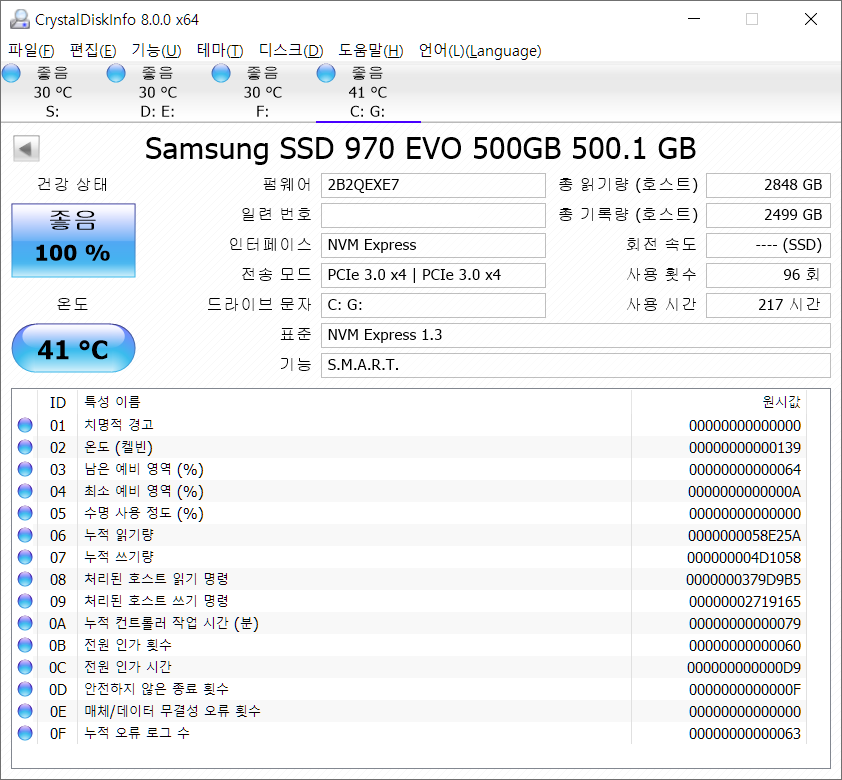Screen dimensions: 842x780
Task: Click status orb for attribute 0F 누적 오류 로그 수
Action: [x=25, y=733]
